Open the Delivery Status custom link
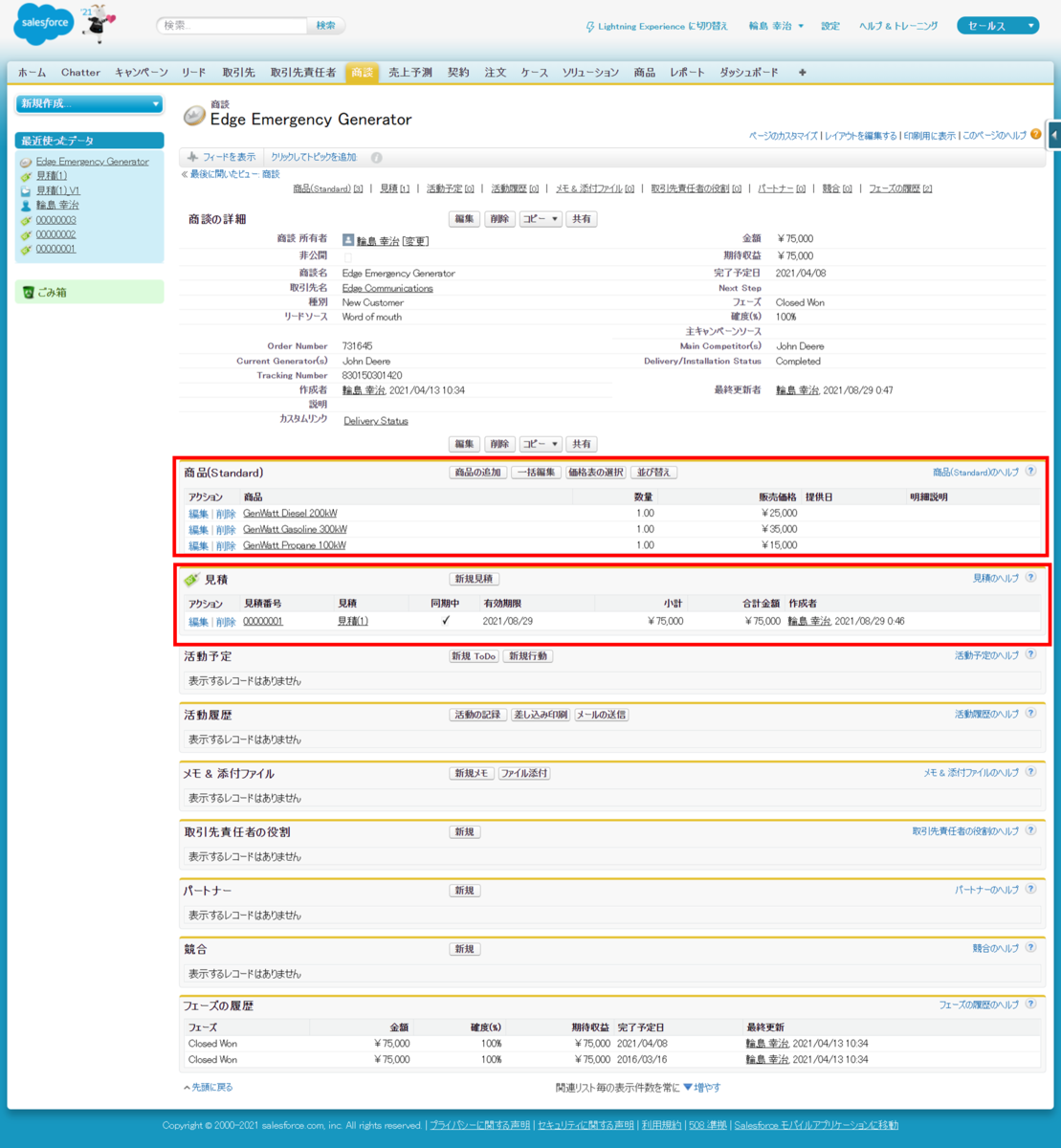This screenshot has height=1148, width=1061. point(376,421)
